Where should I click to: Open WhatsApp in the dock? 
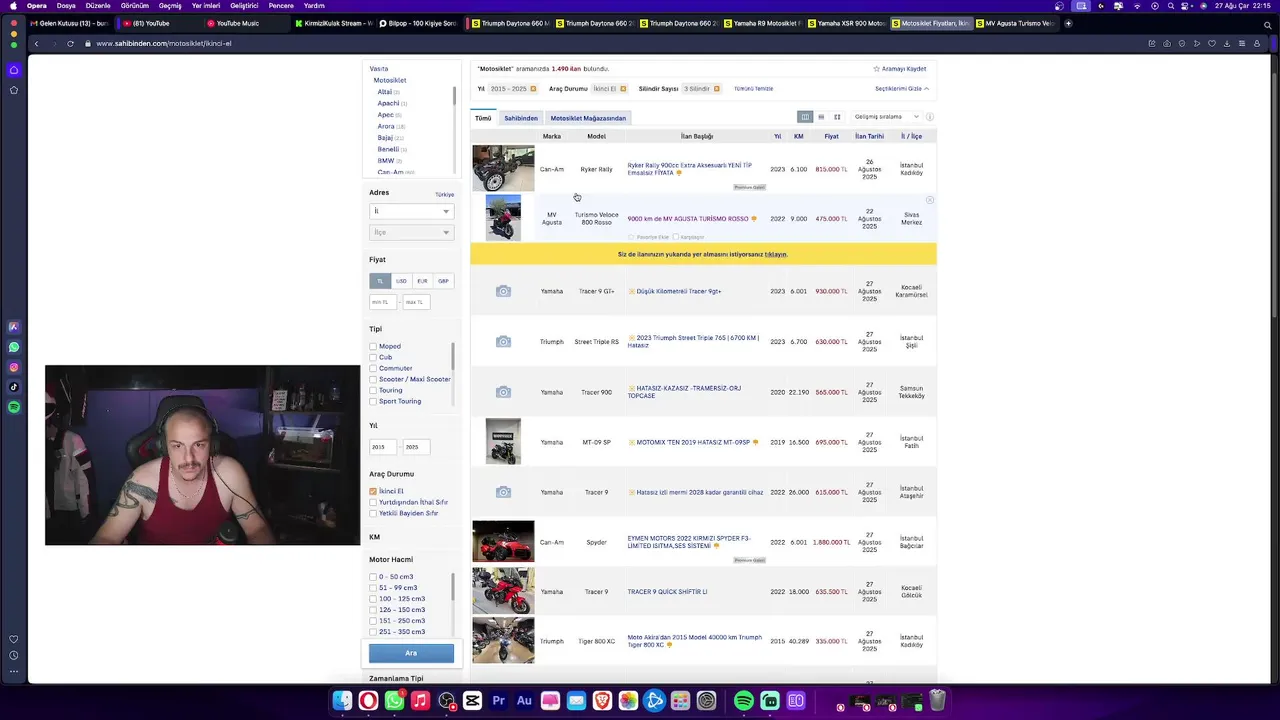pyautogui.click(x=394, y=701)
